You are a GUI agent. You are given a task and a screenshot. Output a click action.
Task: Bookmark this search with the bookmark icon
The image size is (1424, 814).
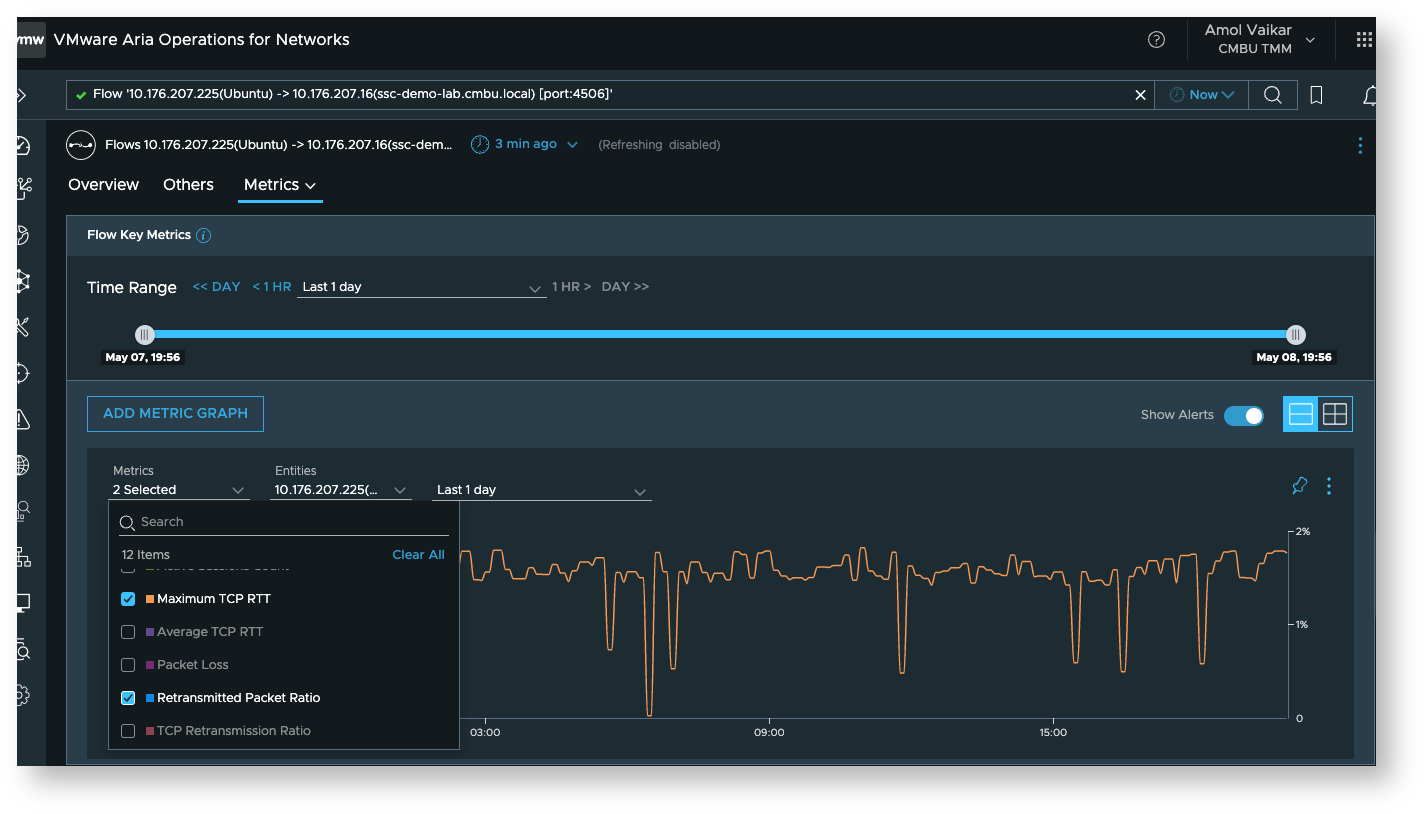(x=1317, y=95)
